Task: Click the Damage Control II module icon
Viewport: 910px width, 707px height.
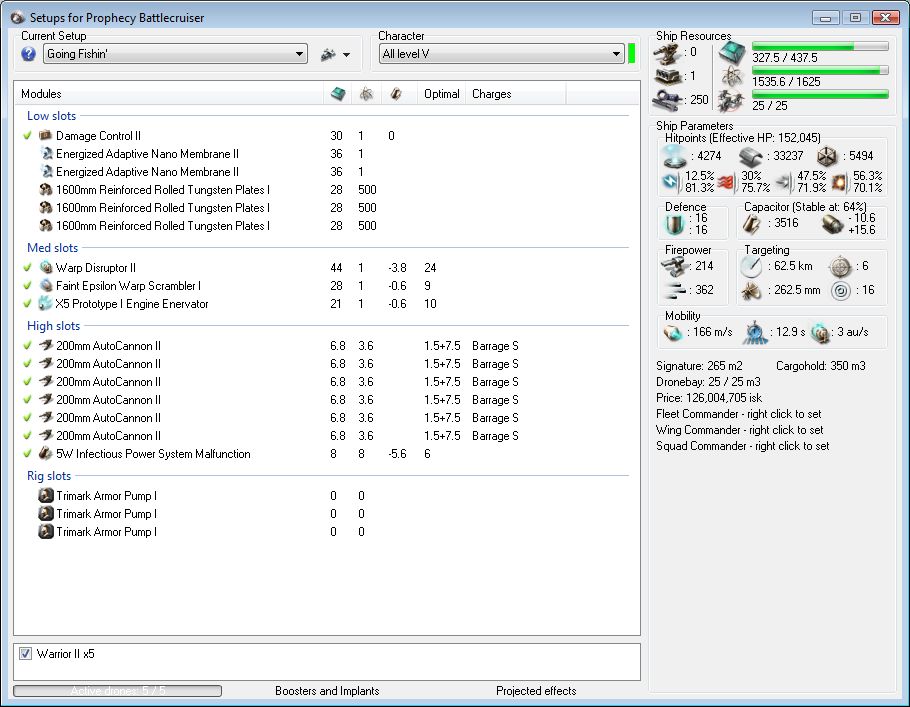Action: click(x=45, y=135)
